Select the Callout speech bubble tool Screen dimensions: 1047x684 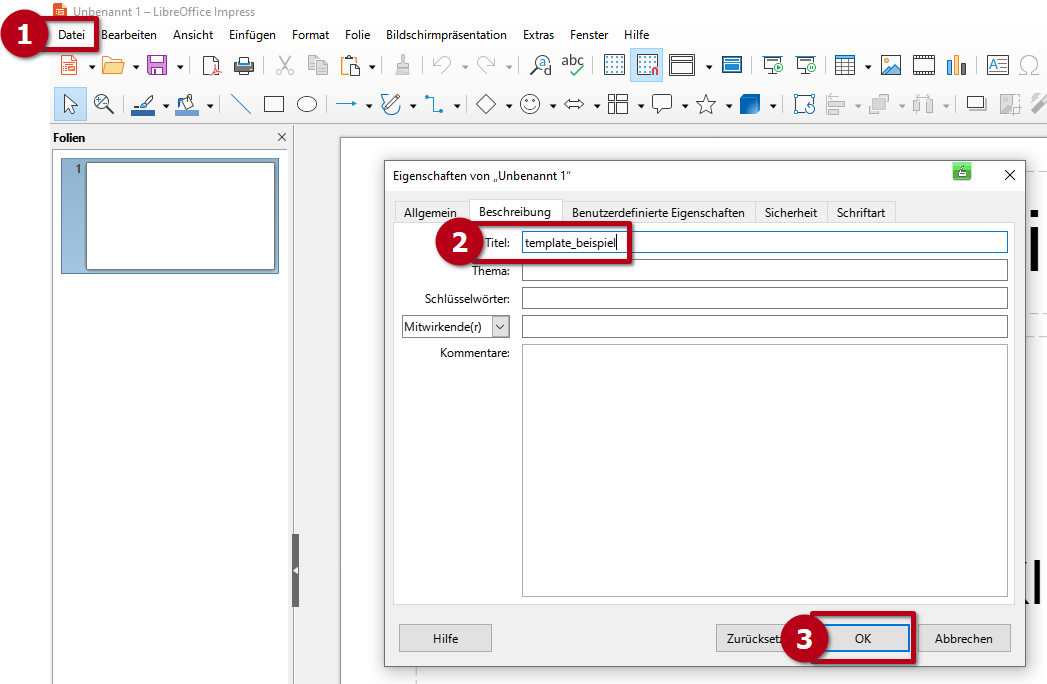click(x=662, y=104)
